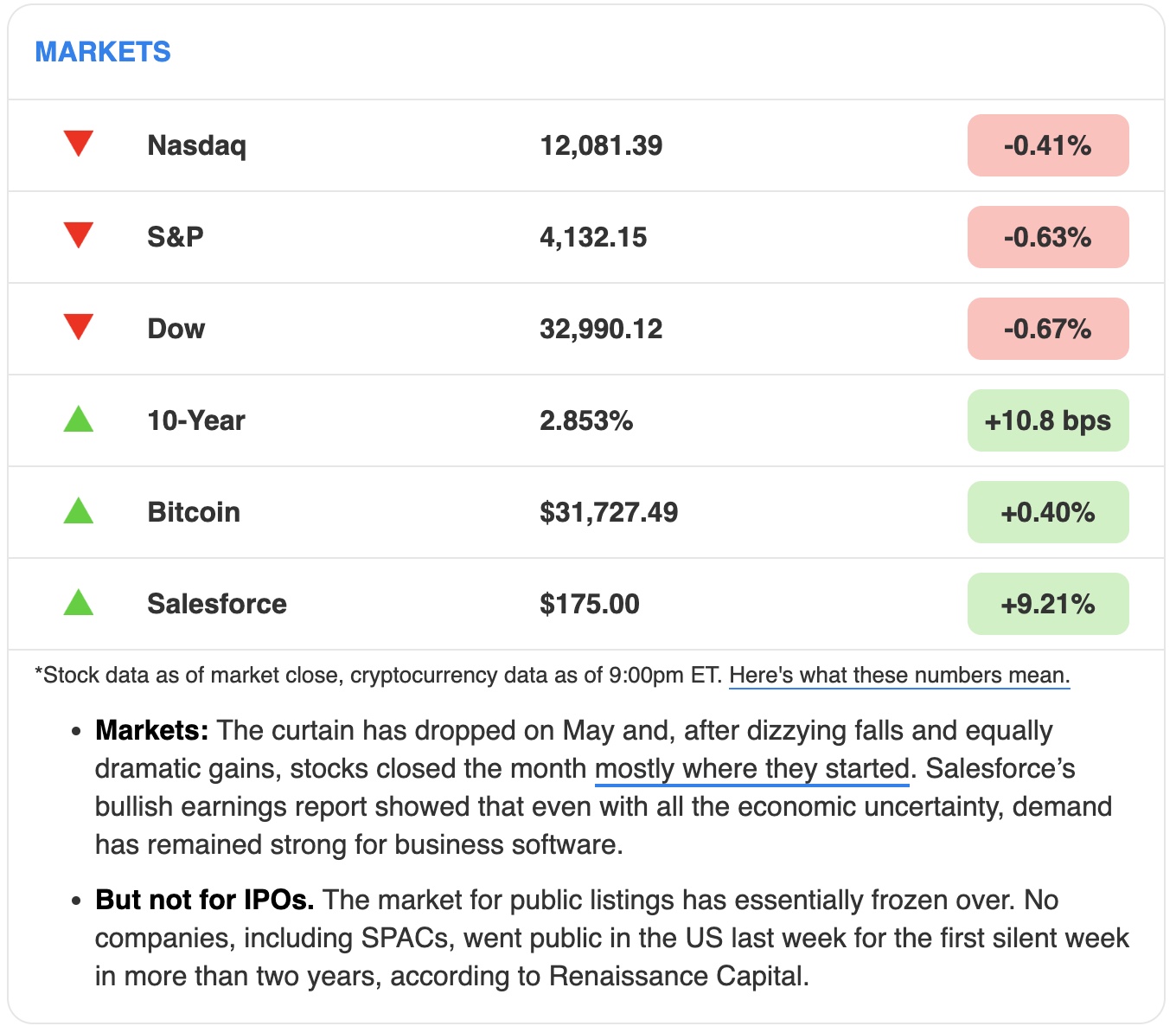Click the MARKETS section heading

click(x=103, y=52)
